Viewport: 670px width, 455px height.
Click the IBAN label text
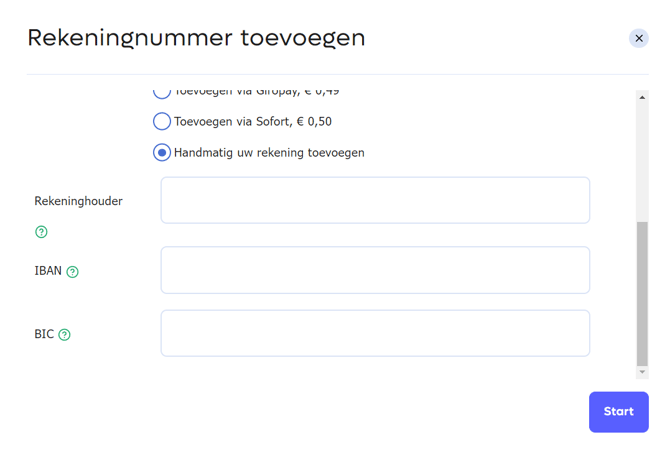click(48, 271)
